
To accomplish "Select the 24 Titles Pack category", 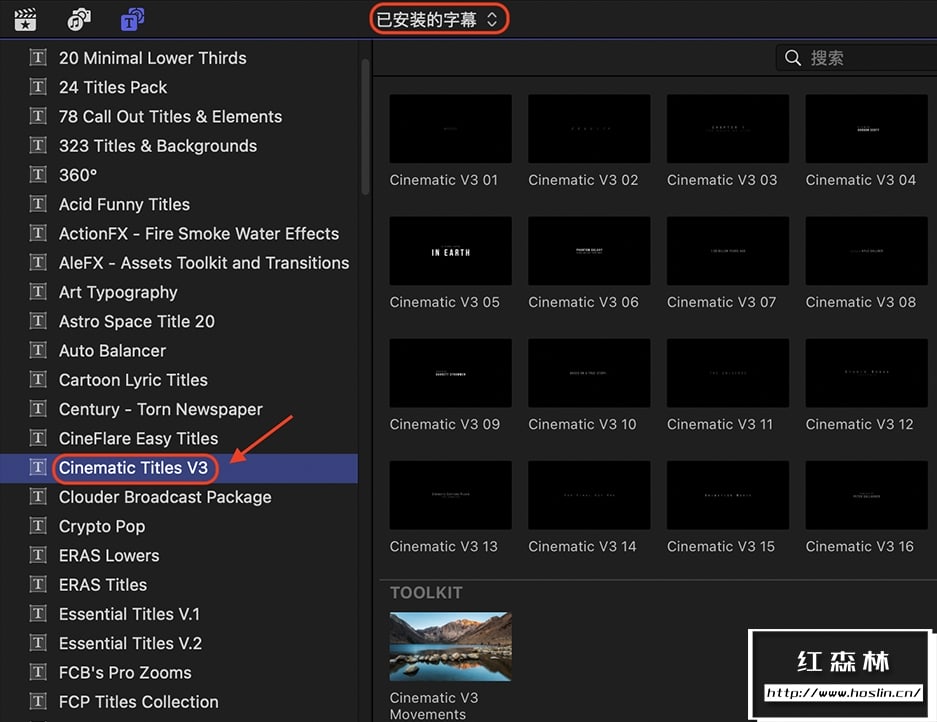I will point(113,87).
